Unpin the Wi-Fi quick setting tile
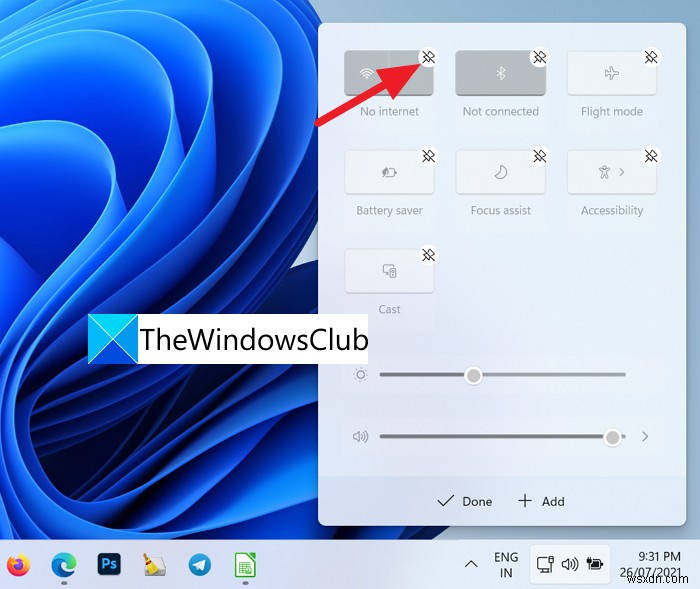 click(x=429, y=57)
